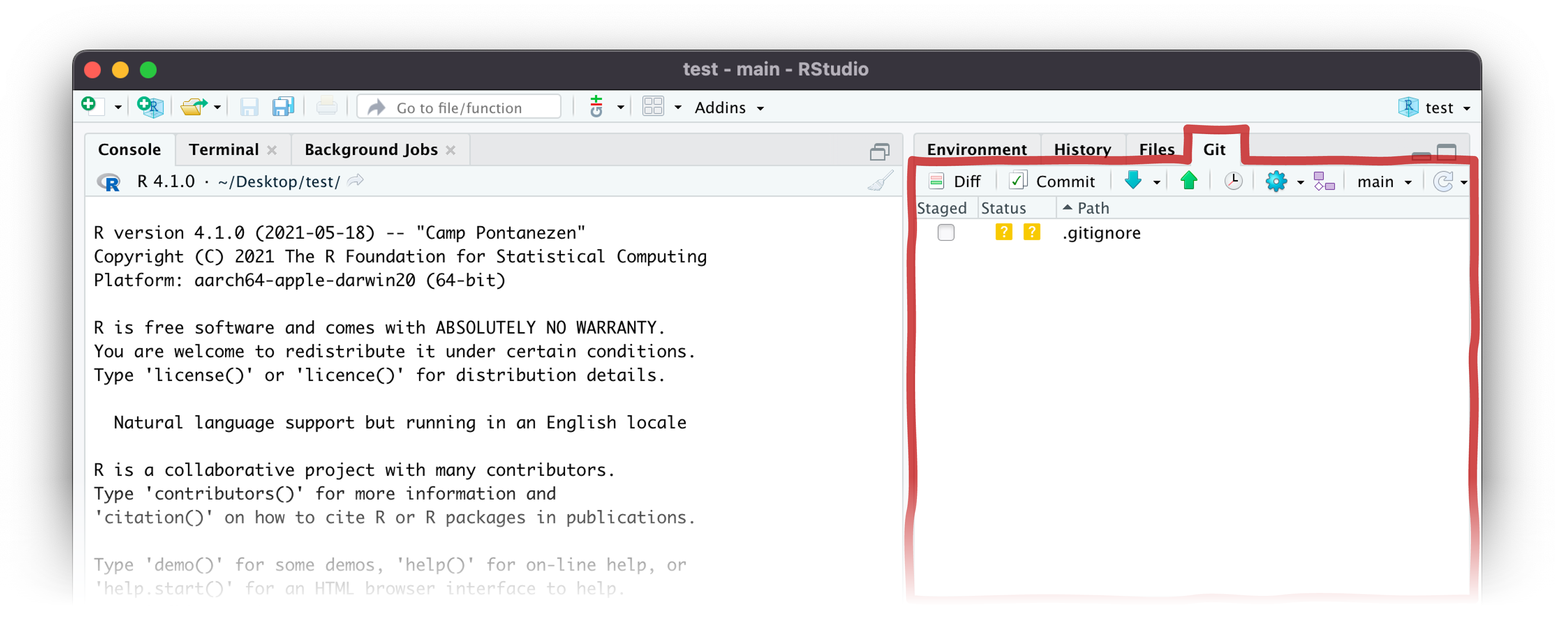Click the Open File folder icon
This screenshot has width=1568, height=636.
(x=194, y=107)
